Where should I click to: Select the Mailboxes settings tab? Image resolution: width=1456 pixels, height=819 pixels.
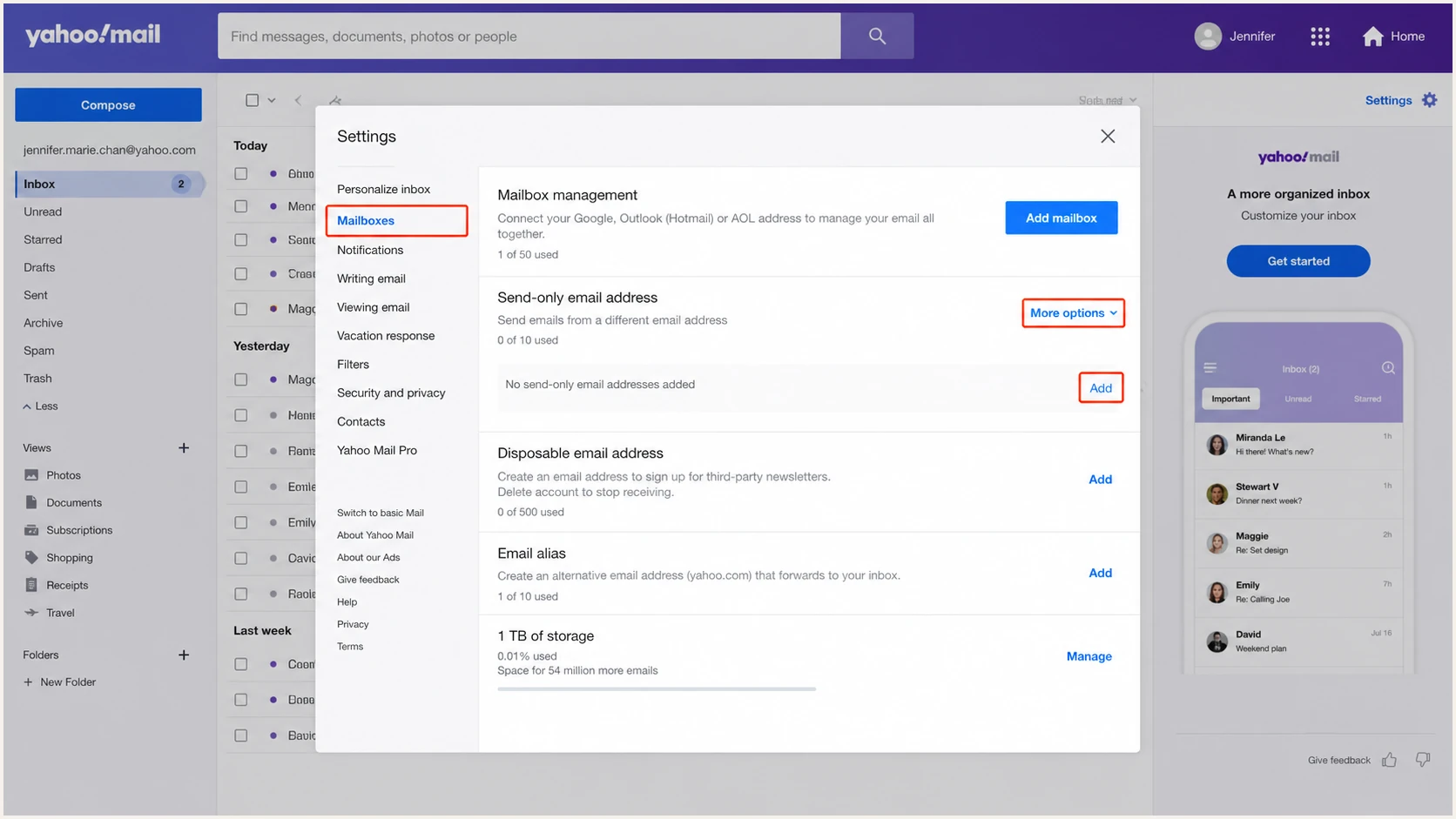coord(396,220)
